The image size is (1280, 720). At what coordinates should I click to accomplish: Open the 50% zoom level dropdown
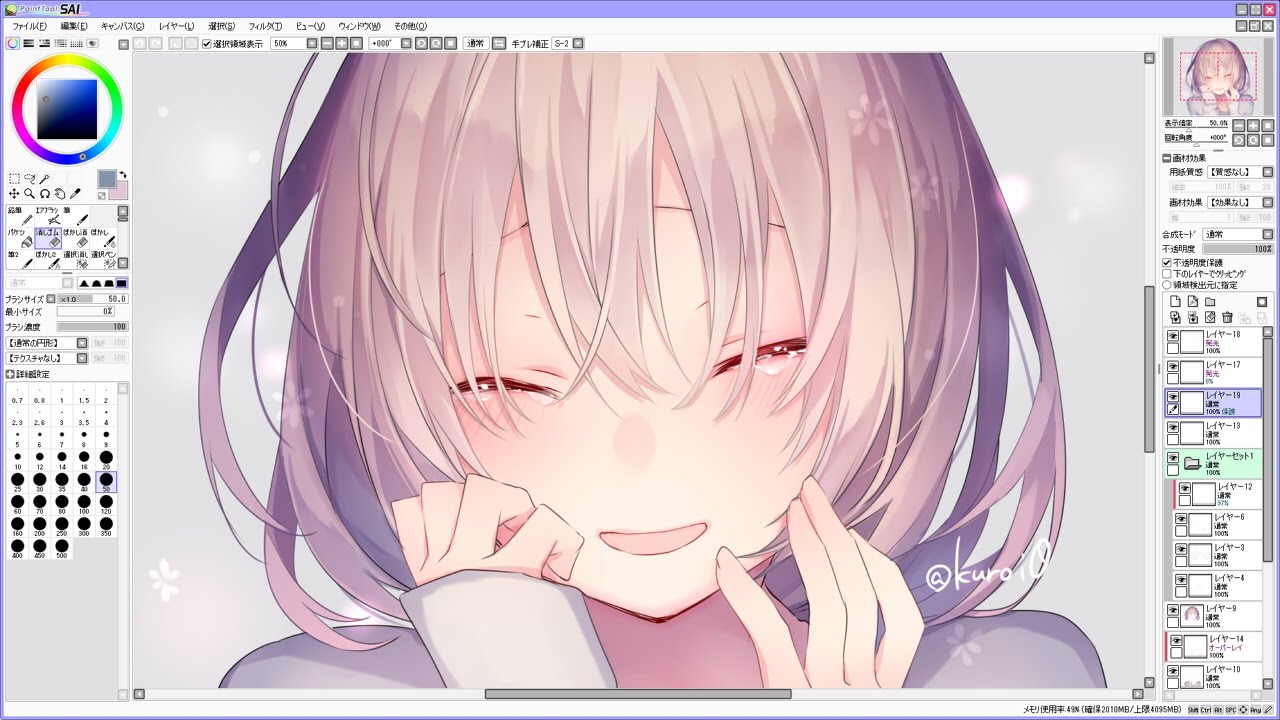pyautogui.click(x=312, y=43)
